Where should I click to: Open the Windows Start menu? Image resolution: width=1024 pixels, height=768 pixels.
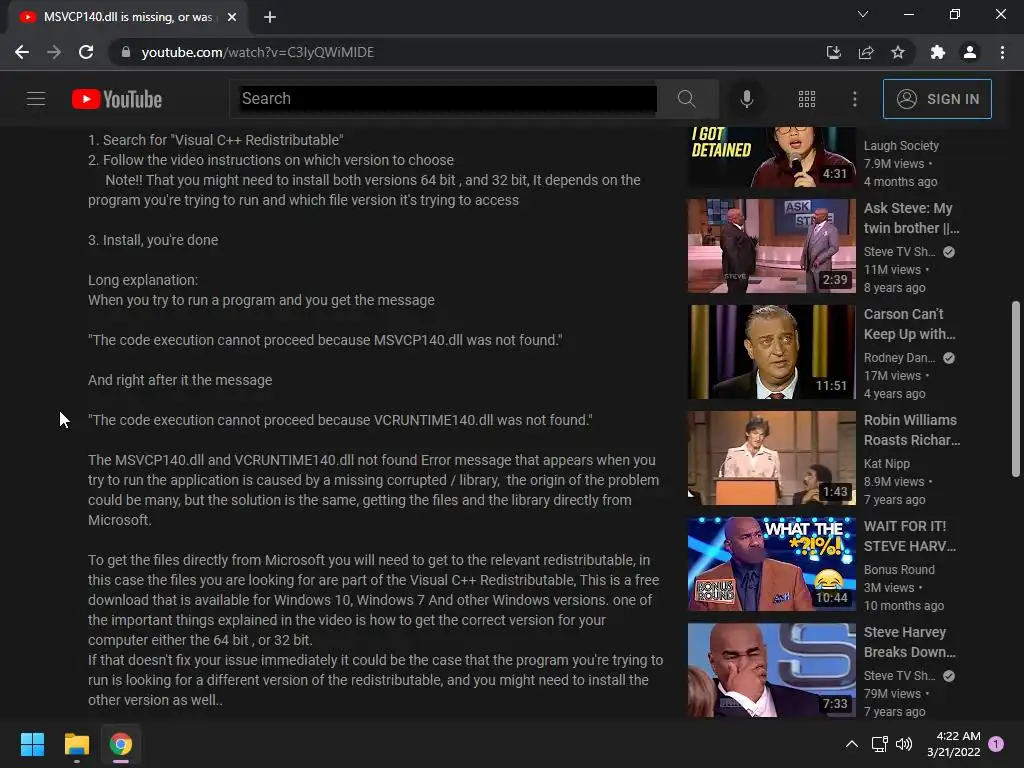tap(32, 744)
